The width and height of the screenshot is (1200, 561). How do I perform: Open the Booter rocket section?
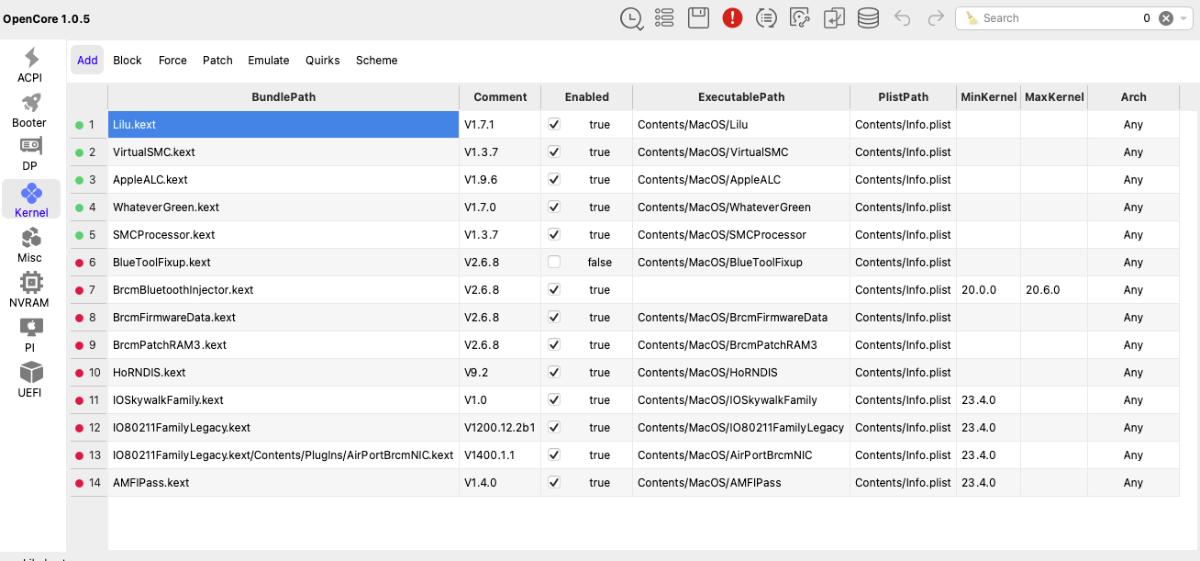[30, 110]
